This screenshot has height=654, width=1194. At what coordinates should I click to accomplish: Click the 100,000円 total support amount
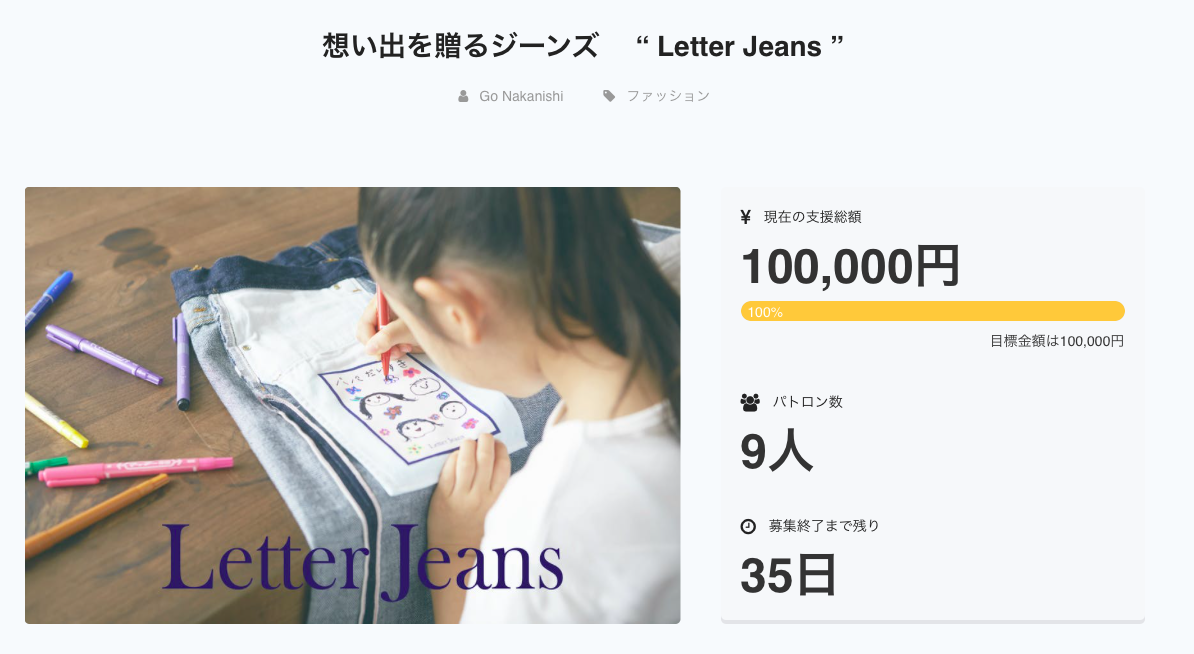pos(850,266)
